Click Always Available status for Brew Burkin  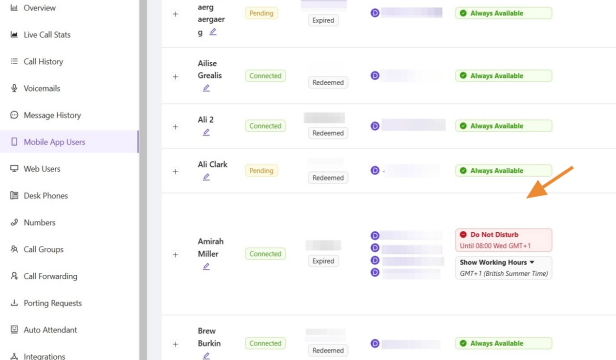click(504, 343)
